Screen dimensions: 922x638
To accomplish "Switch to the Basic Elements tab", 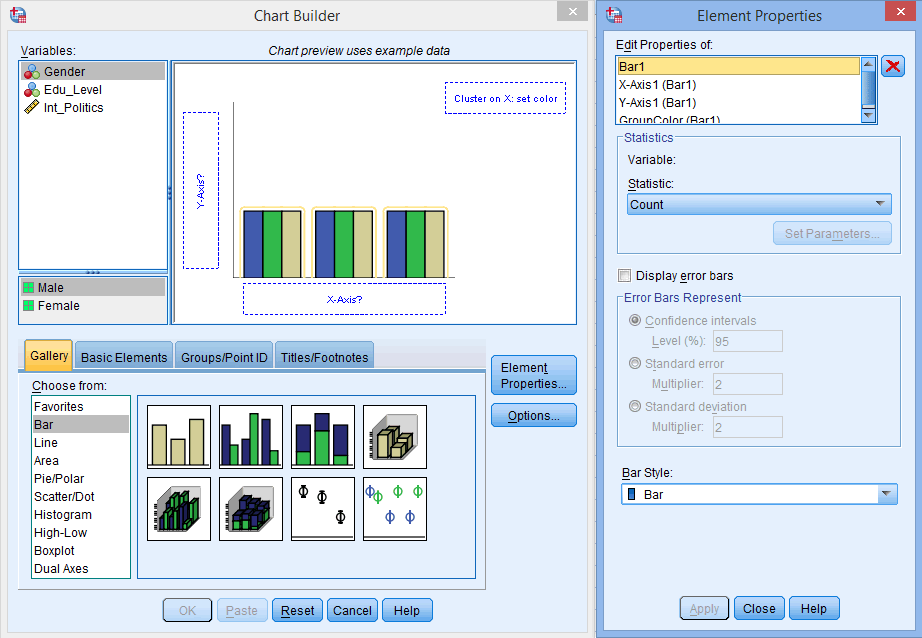I will tap(125, 355).
